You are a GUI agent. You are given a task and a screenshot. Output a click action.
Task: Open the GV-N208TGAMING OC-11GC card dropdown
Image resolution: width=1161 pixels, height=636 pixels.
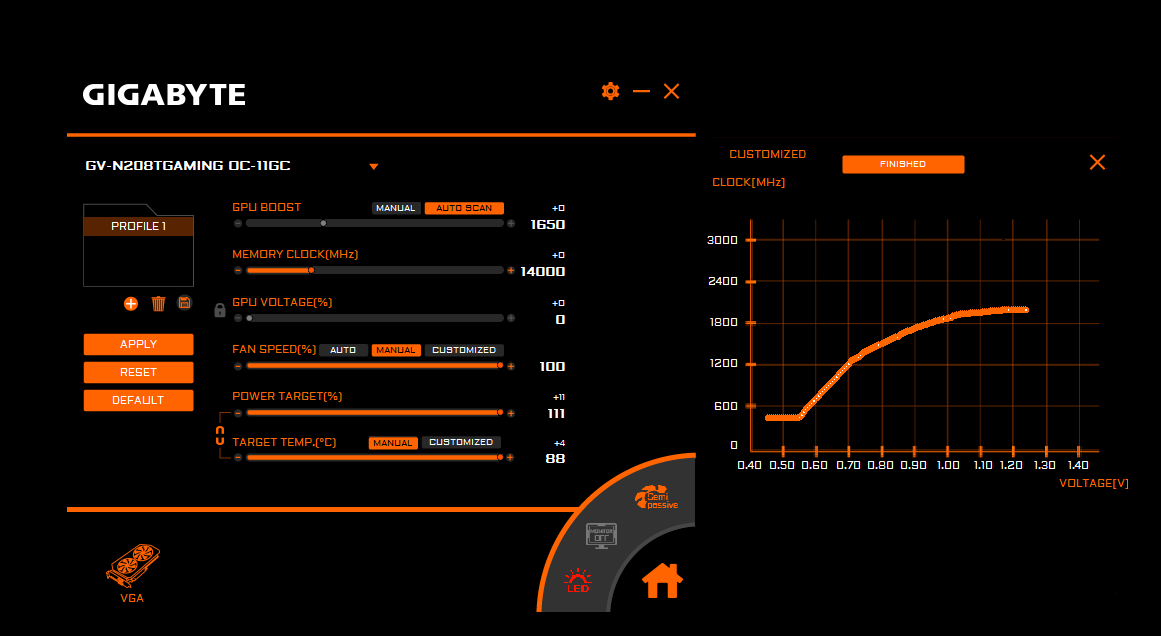pyautogui.click(x=374, y=167)
